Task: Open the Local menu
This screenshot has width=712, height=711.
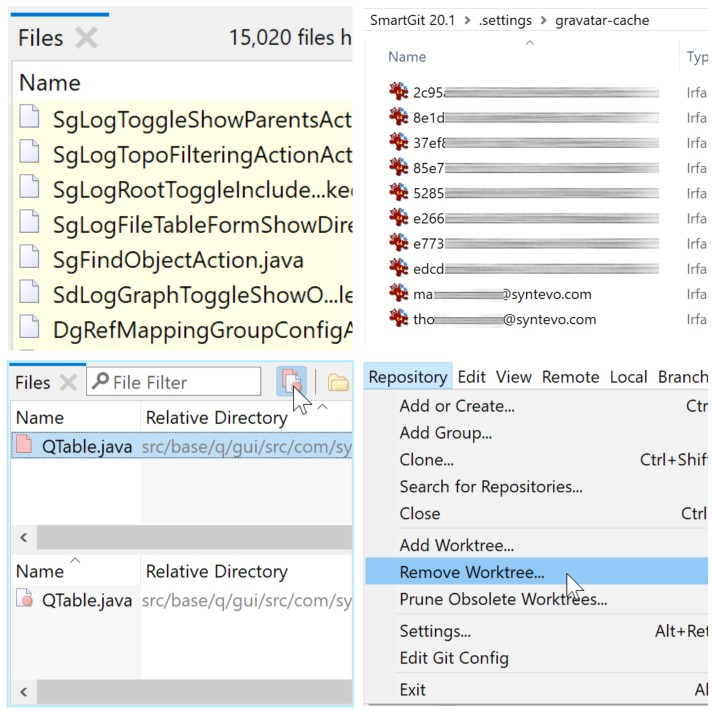Action: point(628,377)
